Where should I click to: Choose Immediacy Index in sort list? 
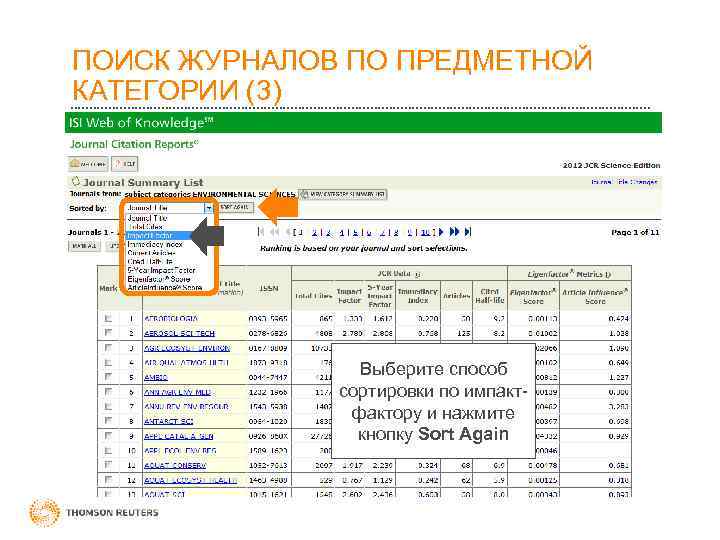coord(155,244)
